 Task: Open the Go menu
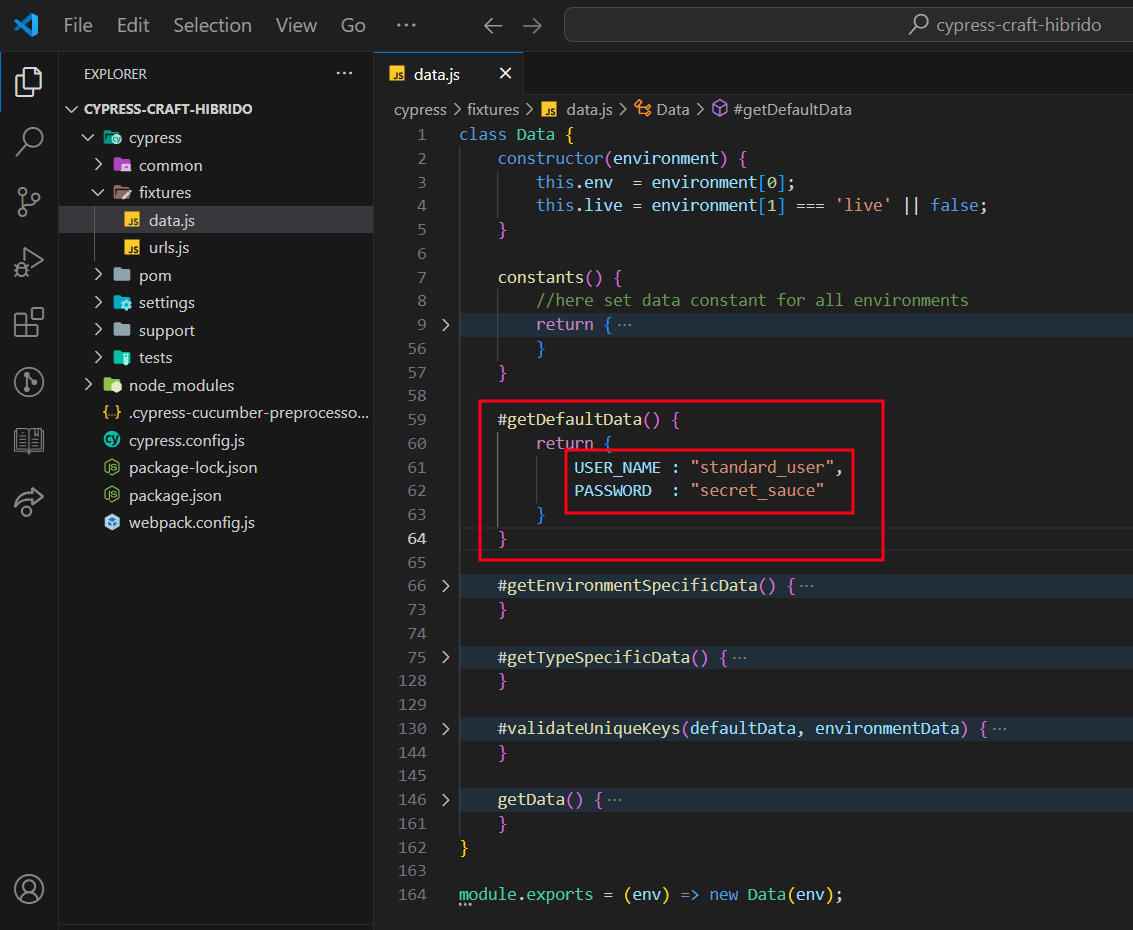click(x=353, y=25)
